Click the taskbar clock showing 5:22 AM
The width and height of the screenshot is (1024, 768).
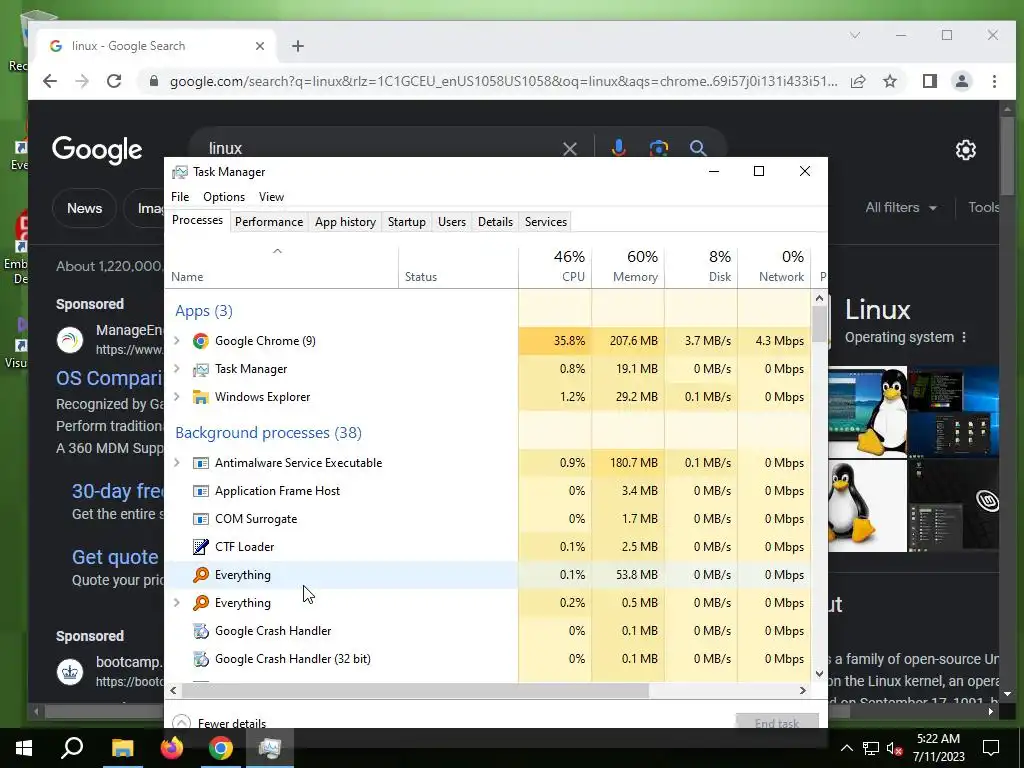tap(938, 748)
